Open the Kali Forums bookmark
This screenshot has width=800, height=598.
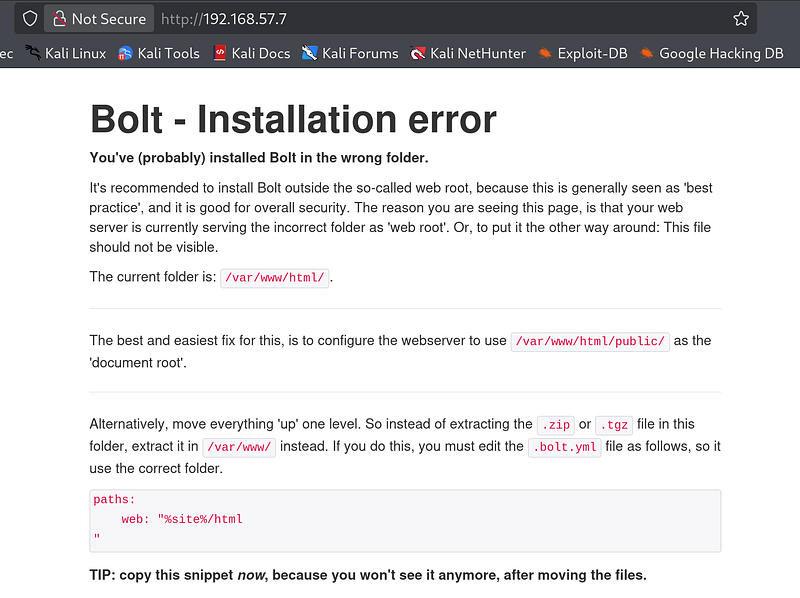tap(350, 53)
